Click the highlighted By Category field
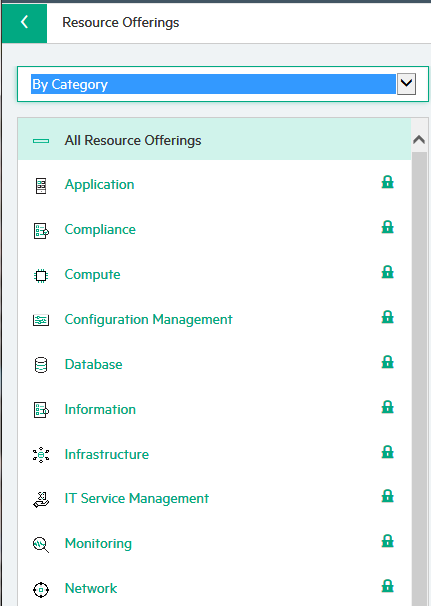Viewport: 431px width, 606px height. (x=213, y=84)
